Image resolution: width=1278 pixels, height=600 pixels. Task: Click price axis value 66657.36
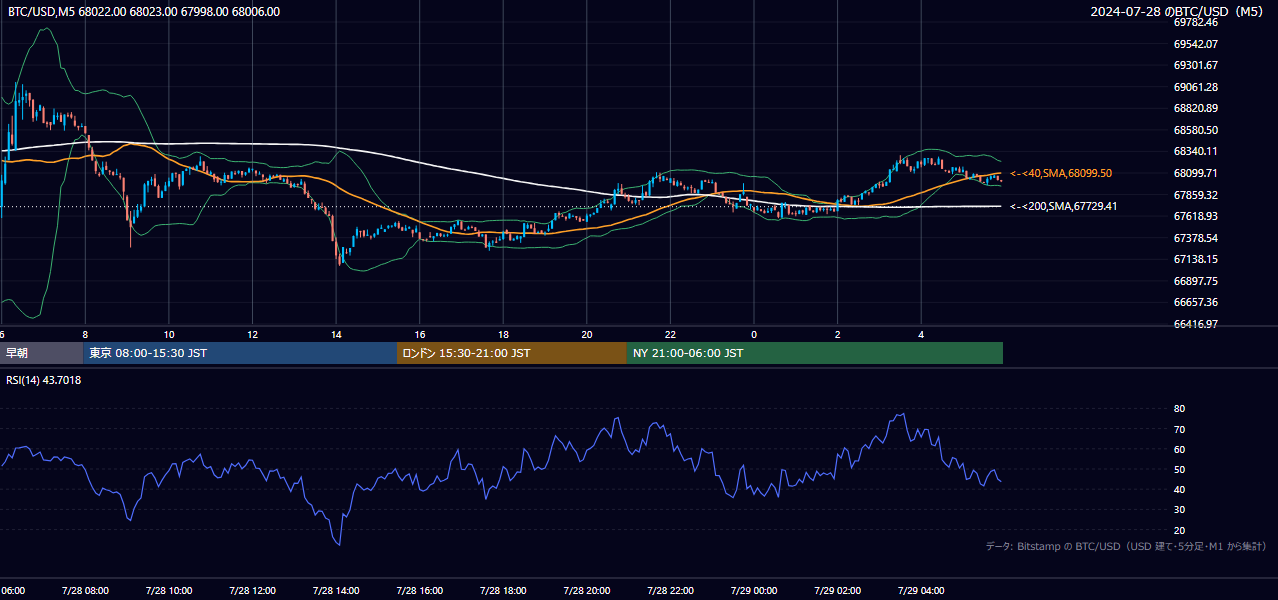click(1195, 302)
